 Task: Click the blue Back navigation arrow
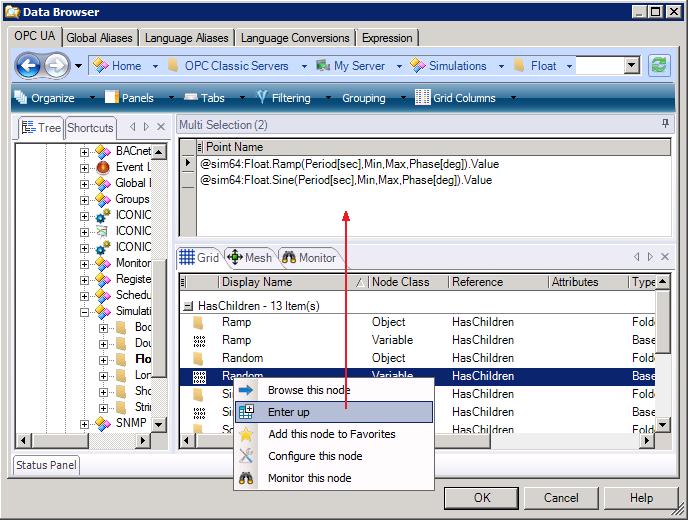29,66
